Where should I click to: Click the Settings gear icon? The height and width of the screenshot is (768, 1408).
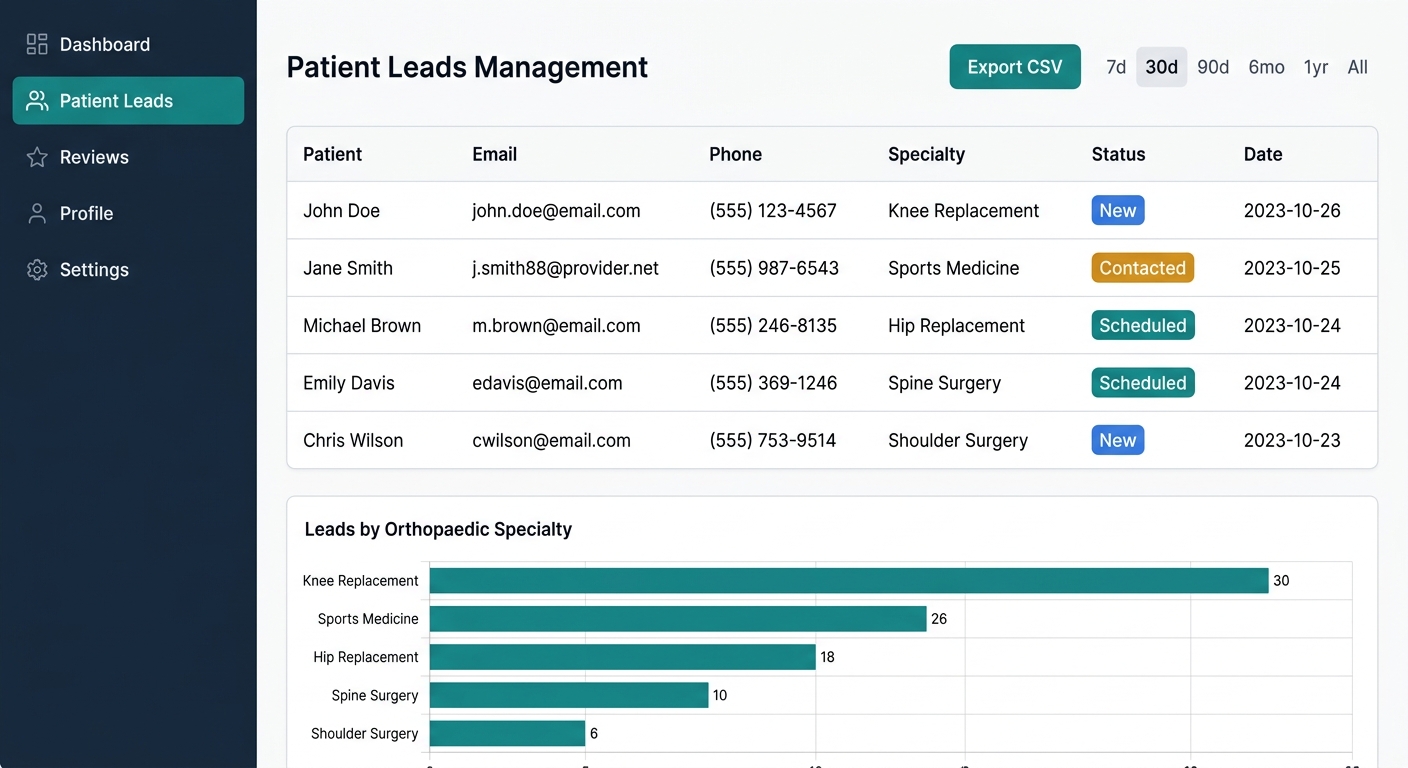click(37, 270)
